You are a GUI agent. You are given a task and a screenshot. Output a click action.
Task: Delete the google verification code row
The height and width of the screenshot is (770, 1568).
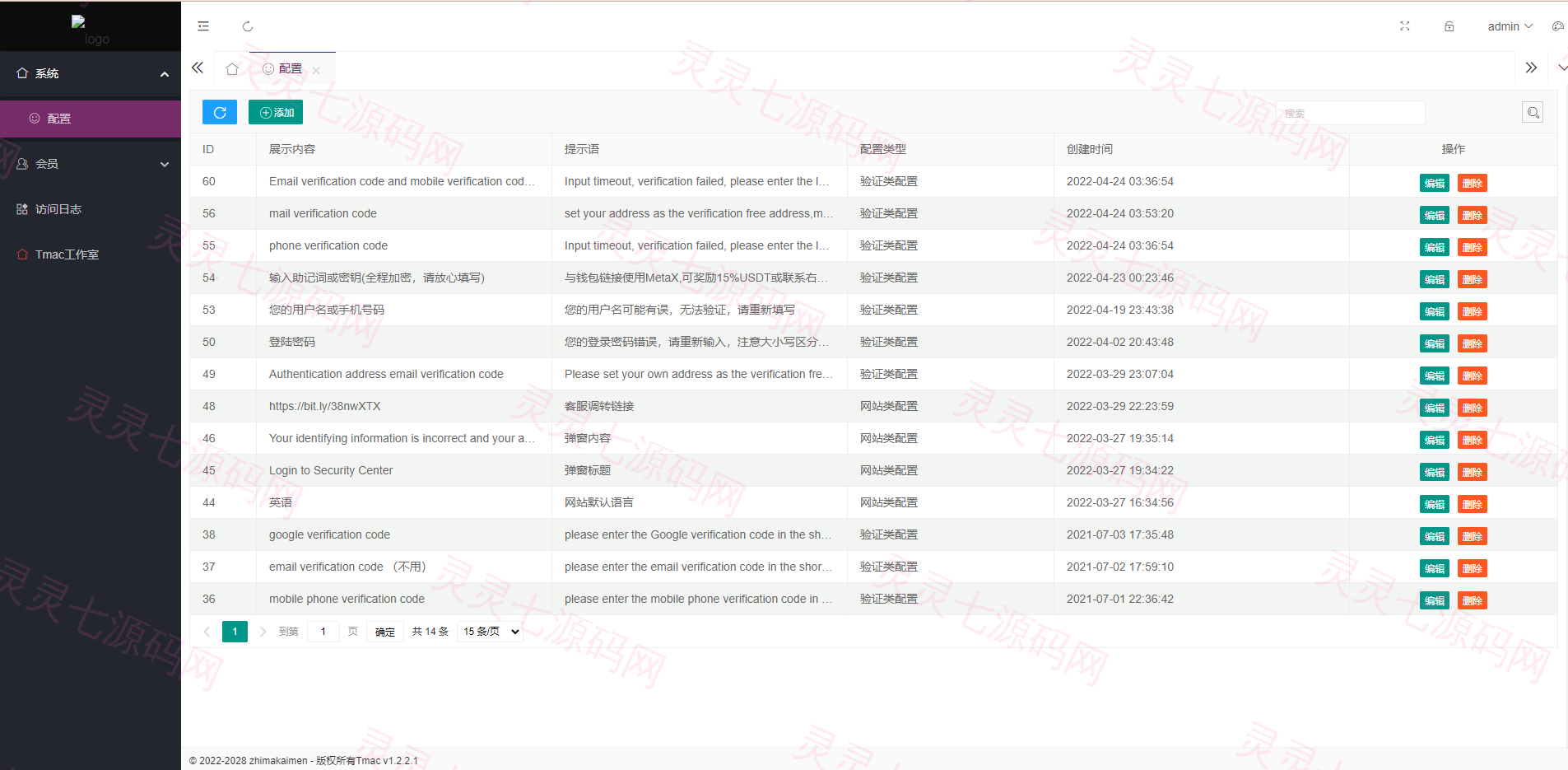1473,536
